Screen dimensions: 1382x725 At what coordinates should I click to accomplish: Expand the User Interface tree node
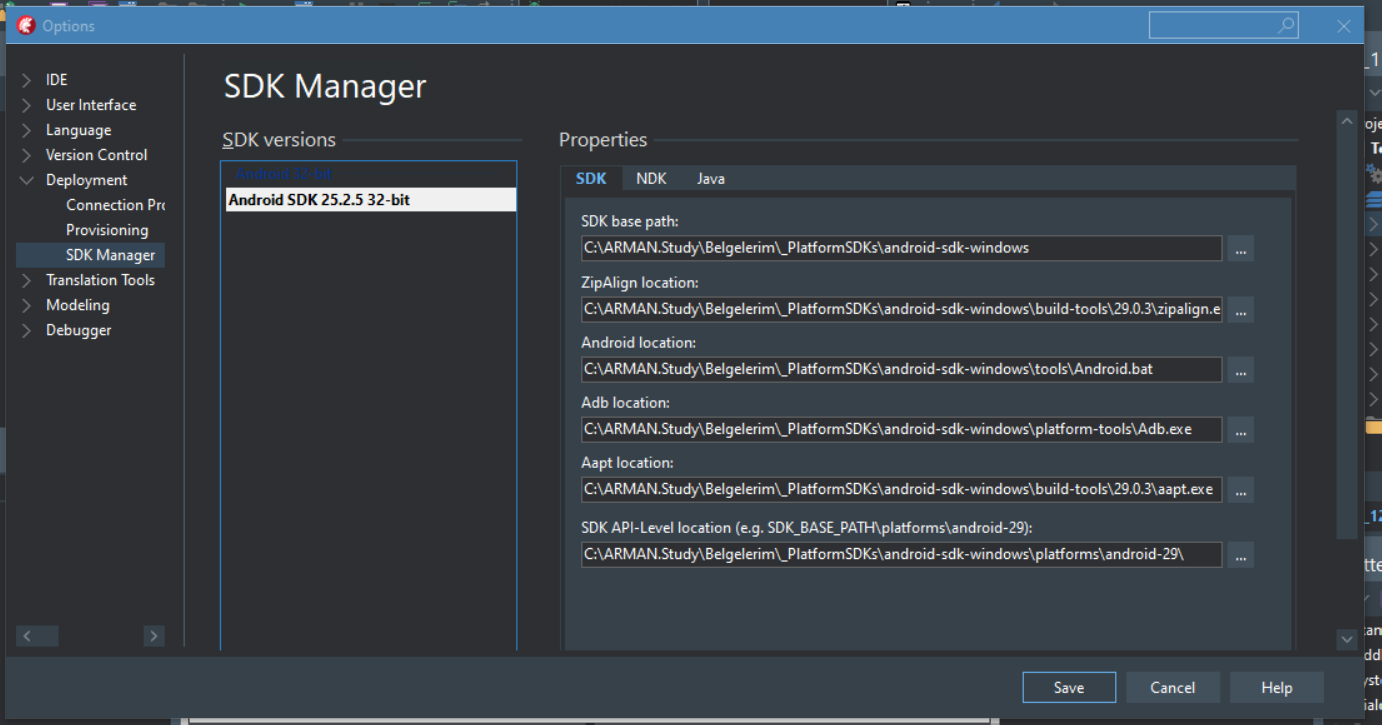coord(27,105)
